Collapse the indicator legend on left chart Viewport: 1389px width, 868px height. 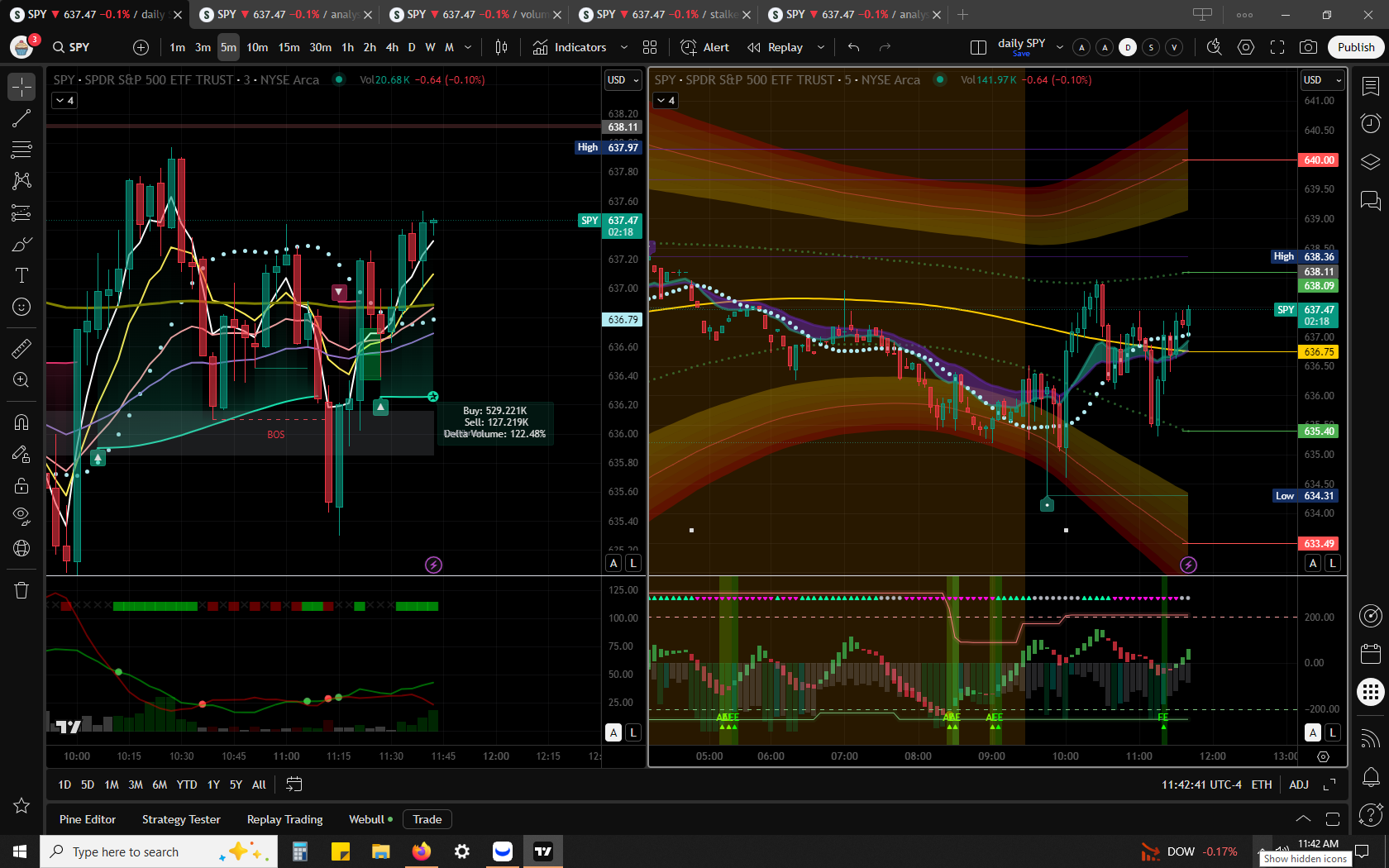(x=64, y=100)
